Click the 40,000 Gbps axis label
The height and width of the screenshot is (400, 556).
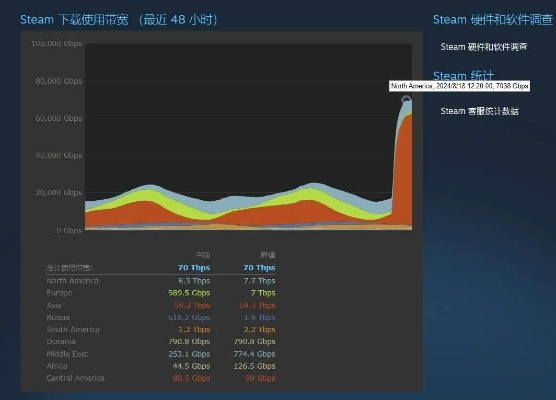point(58,155)
